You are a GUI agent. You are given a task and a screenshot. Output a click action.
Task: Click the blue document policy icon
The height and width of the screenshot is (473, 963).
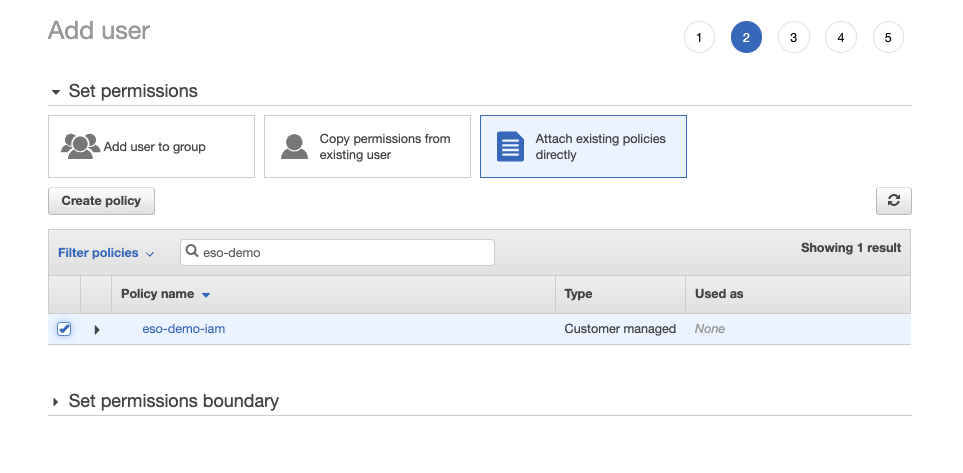(510, 147)
